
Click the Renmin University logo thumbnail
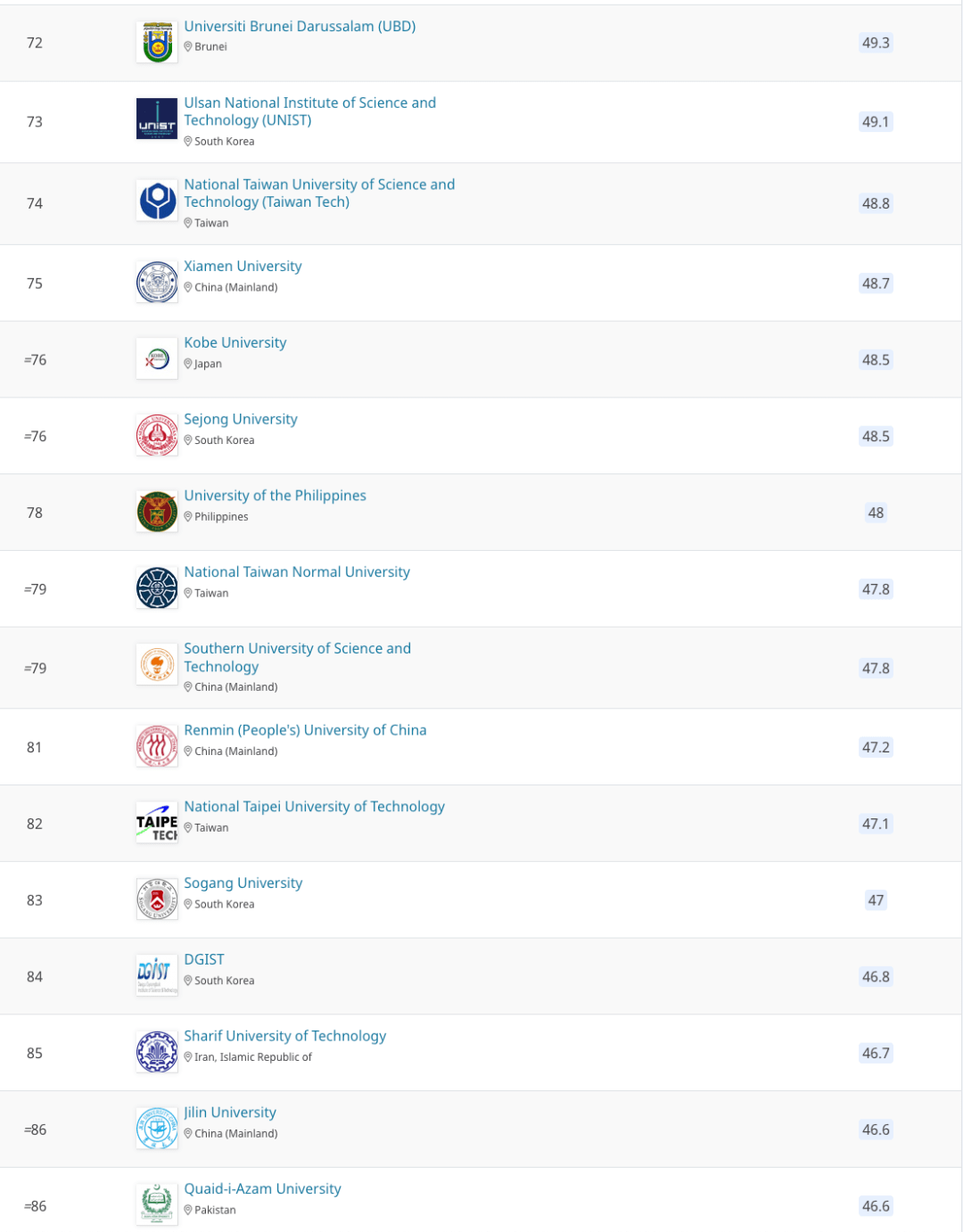tap(157, 746)
